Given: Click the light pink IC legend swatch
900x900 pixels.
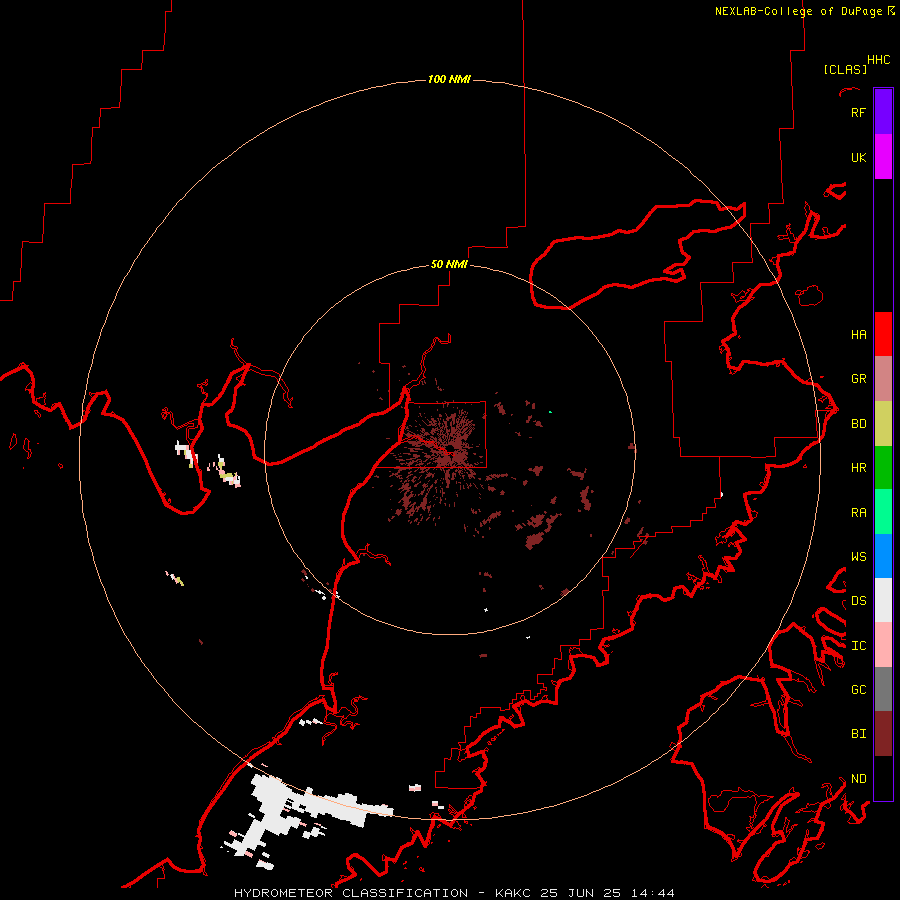Looking at the screenshot, I should [x=883, y=645].
